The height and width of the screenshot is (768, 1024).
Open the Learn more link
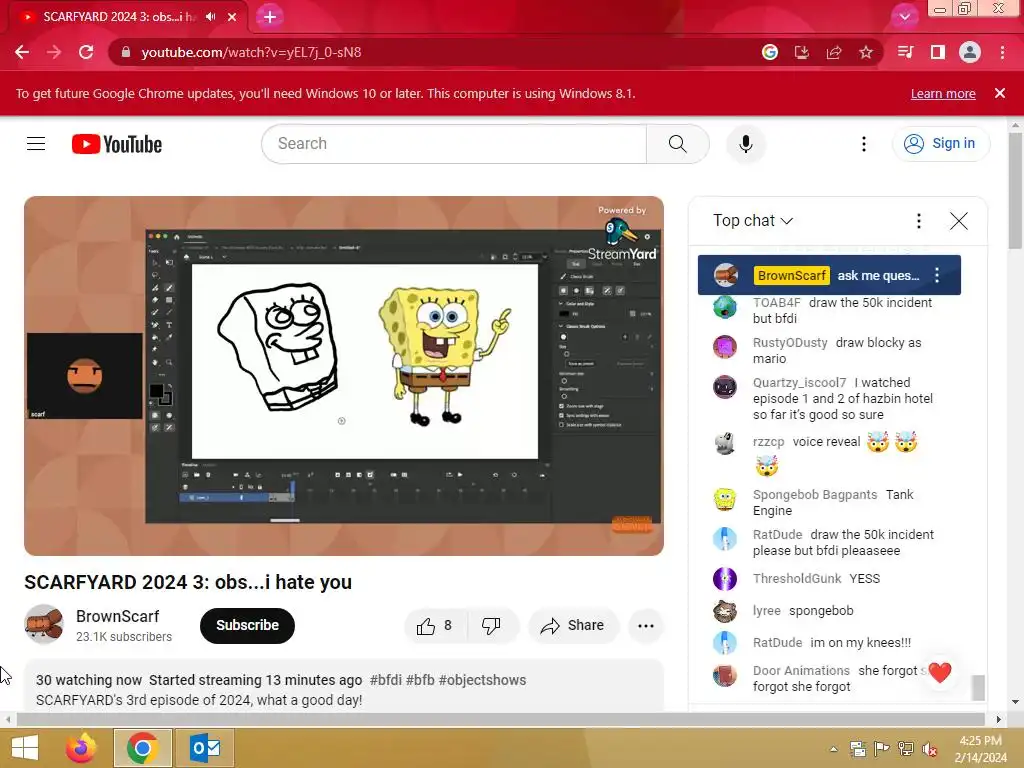click(x=943, y=93)
